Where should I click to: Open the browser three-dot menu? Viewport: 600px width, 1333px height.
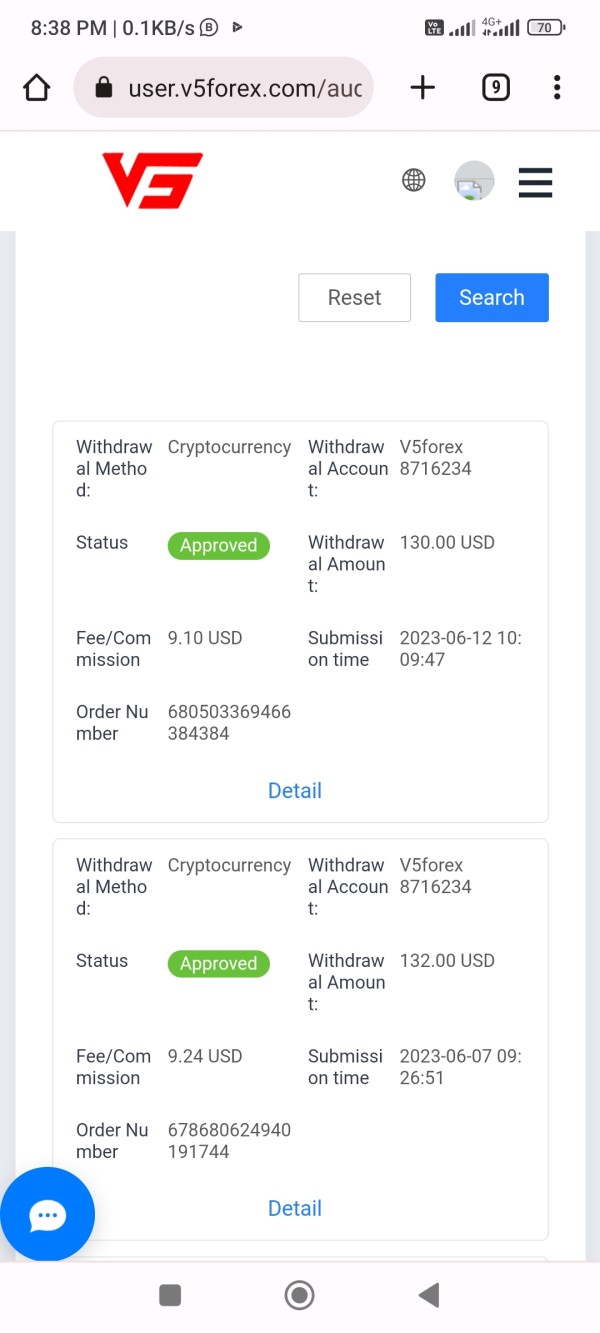(x=557, y=88)
